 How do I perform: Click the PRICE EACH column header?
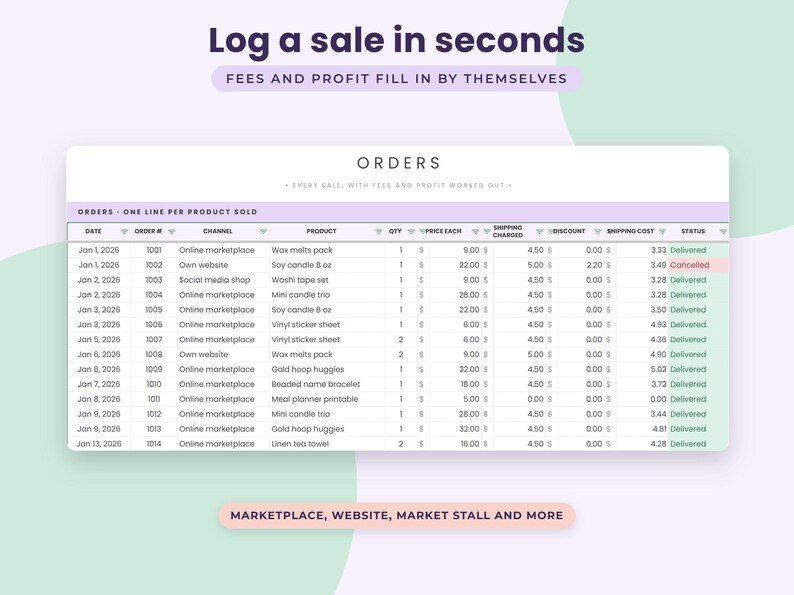pos(444,231)
